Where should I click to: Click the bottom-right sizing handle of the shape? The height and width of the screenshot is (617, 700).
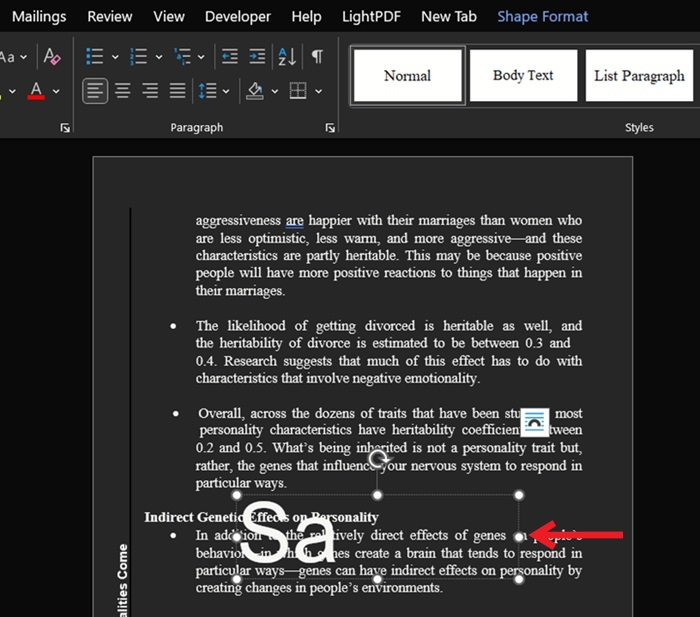[x=519, y=579]
